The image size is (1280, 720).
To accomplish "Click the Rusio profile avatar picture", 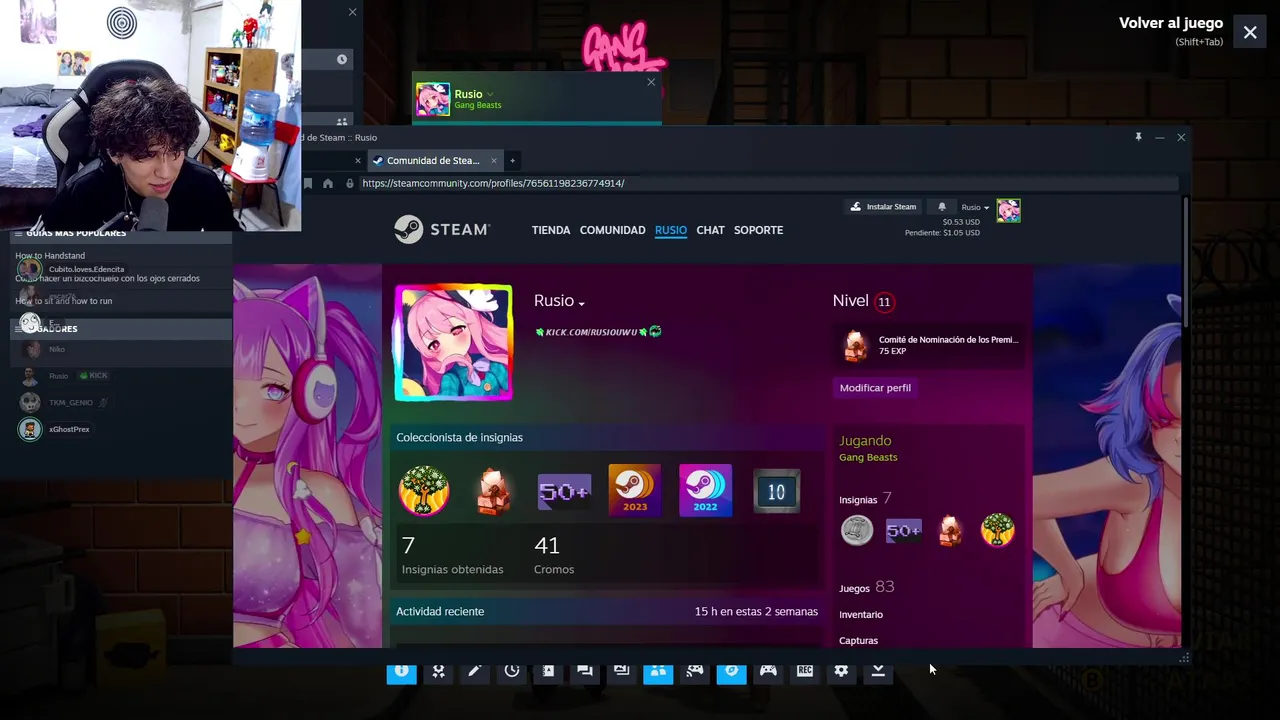I will coord(453,343).
